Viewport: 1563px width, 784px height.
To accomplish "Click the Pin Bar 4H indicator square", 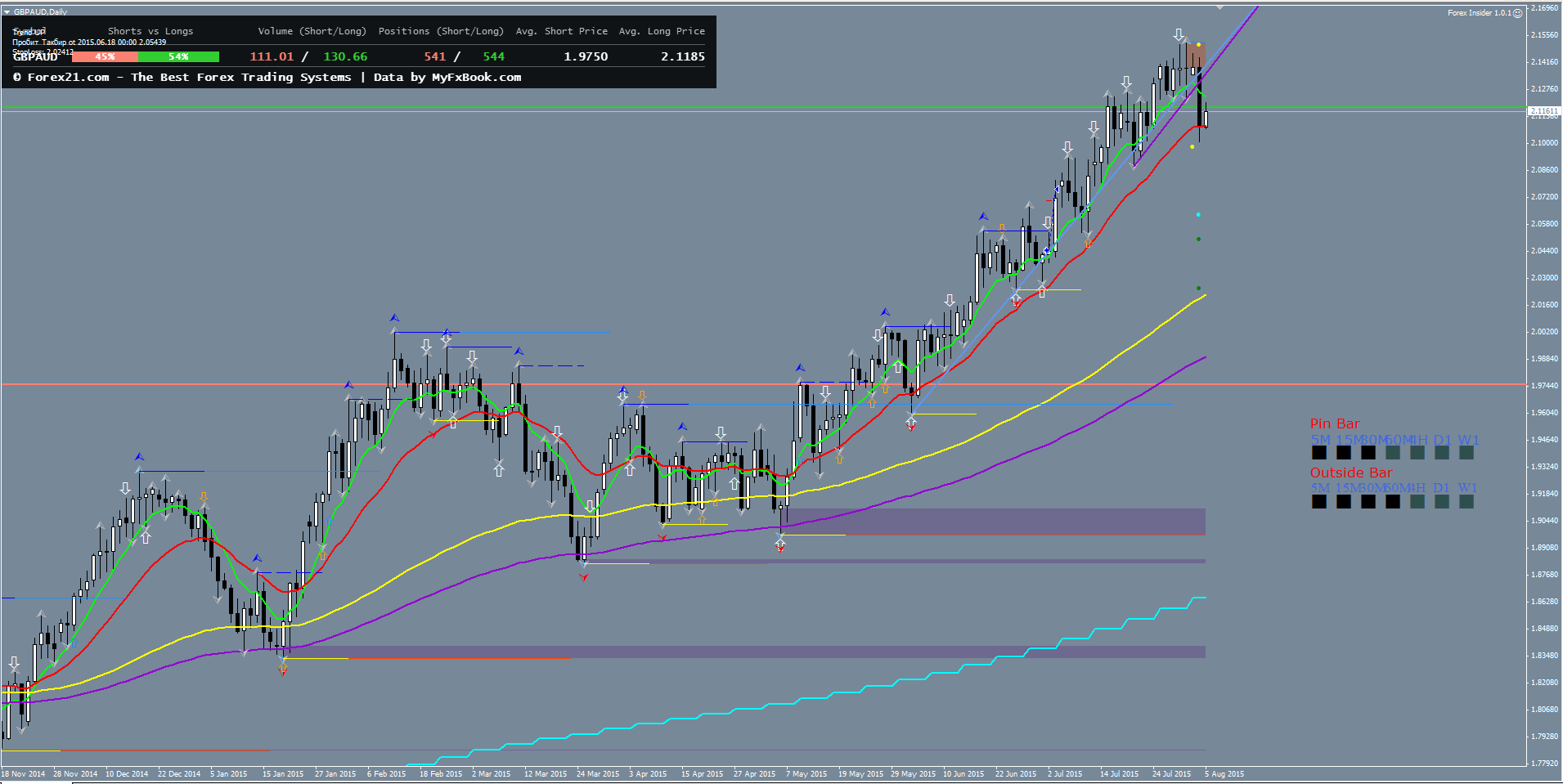I will [x=1417, y=453].
